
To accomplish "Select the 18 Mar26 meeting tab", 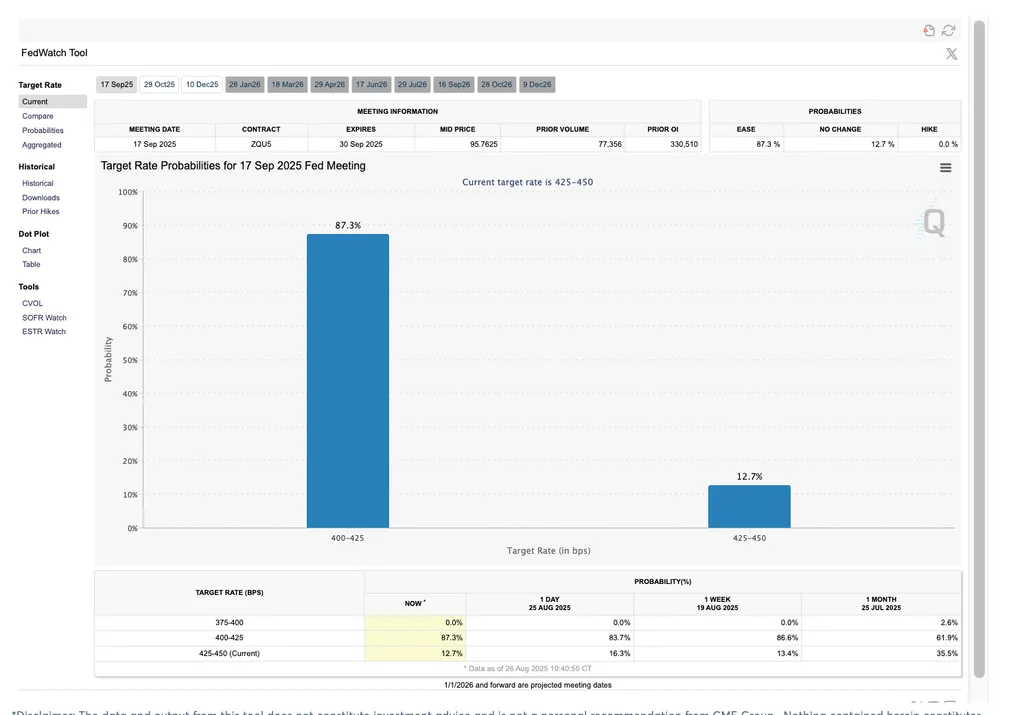I will pyautogui.click(x=287, y=84).
